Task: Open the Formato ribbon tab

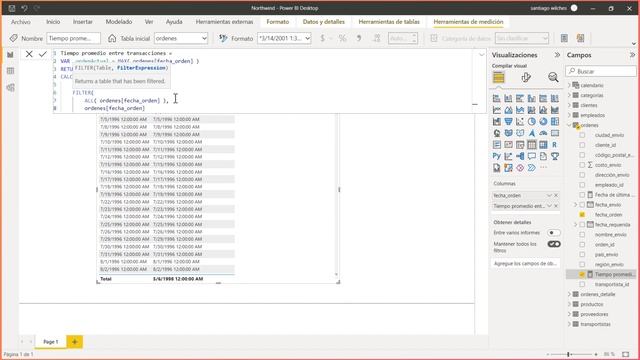Action: coord(278,22)
